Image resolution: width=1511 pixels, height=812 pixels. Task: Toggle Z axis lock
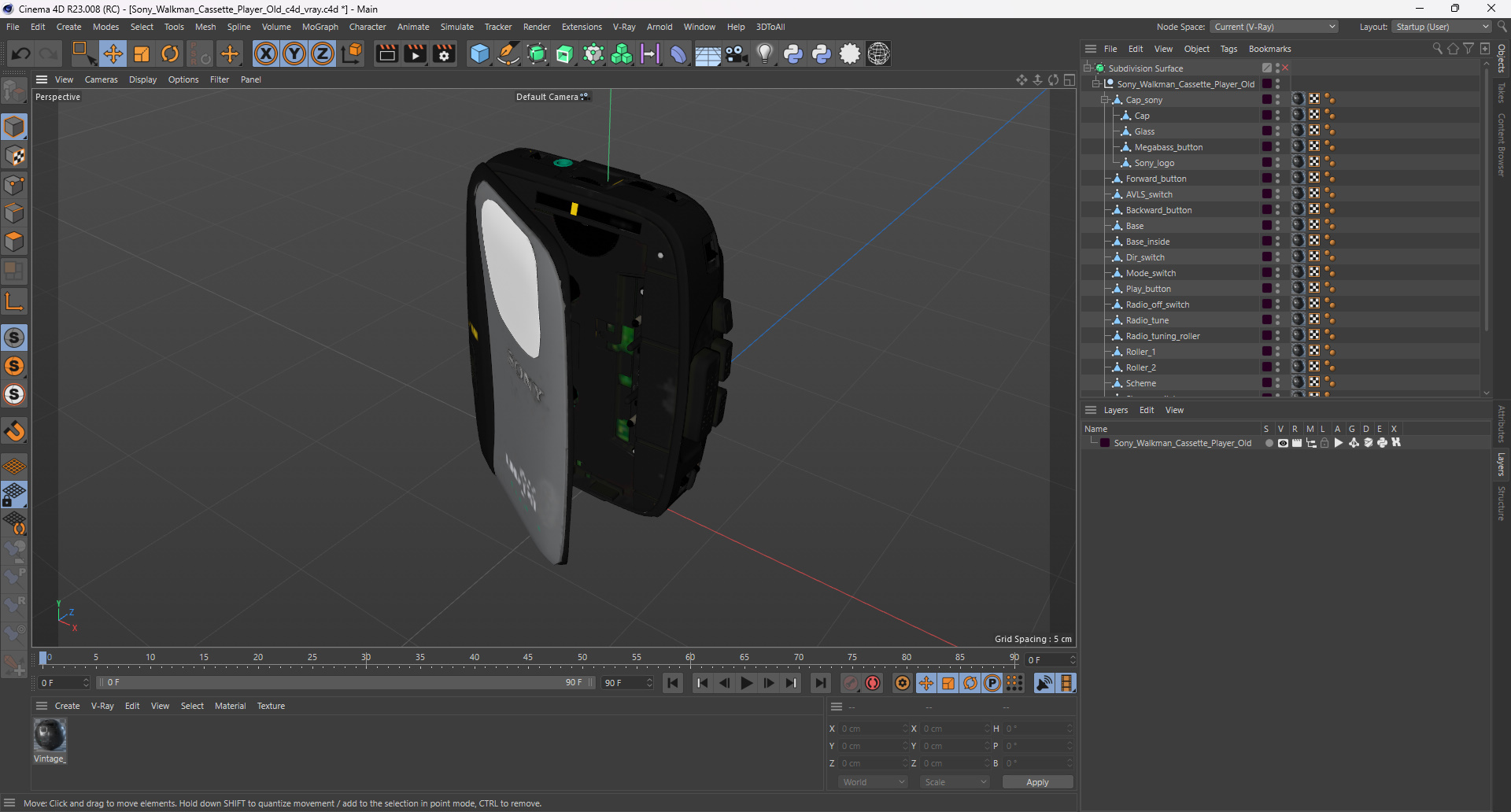pyautogui.click(x=323, y=54)
